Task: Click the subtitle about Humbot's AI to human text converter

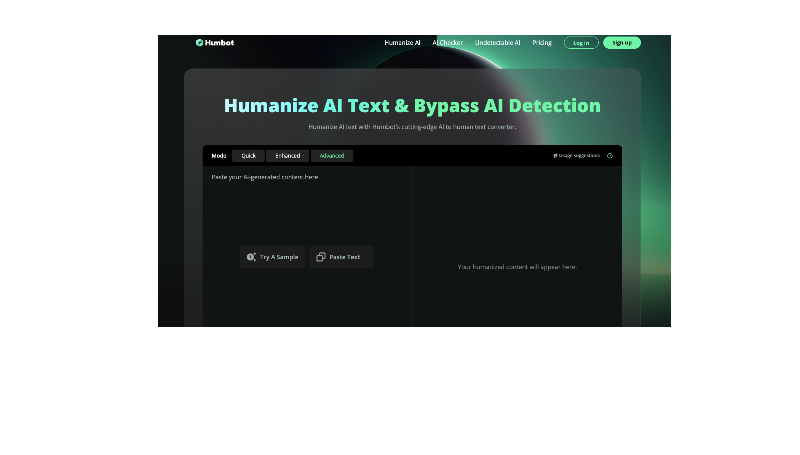Action: [412, 127]
